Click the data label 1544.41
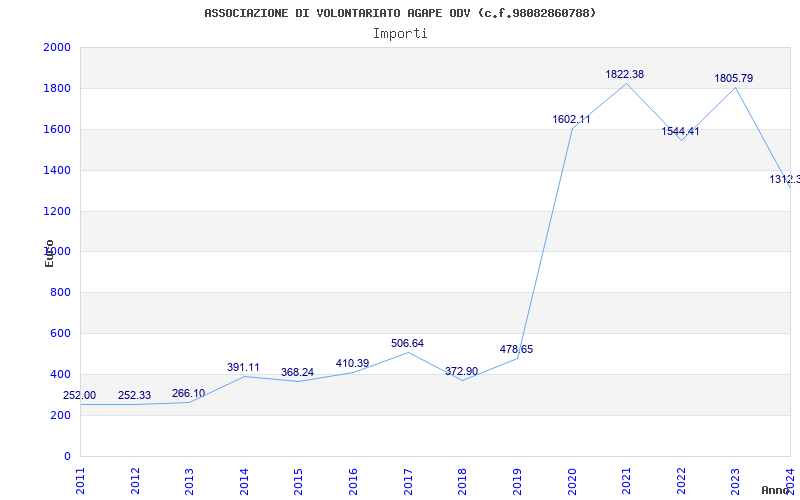800x500 pixels. tap(680, 131)
